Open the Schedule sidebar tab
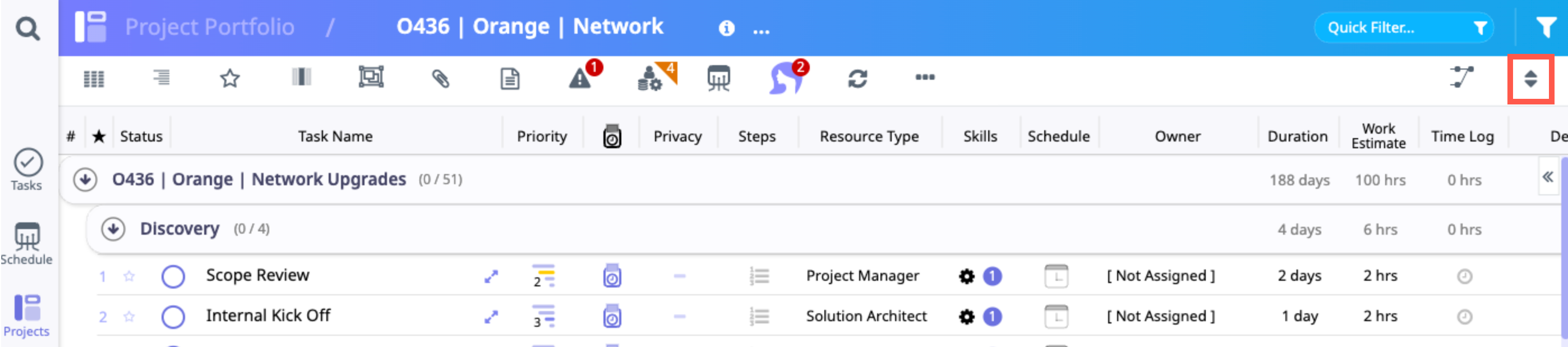Image resolution: width=1568 pixels, height=347 pixels. click(x=27, y=243)
